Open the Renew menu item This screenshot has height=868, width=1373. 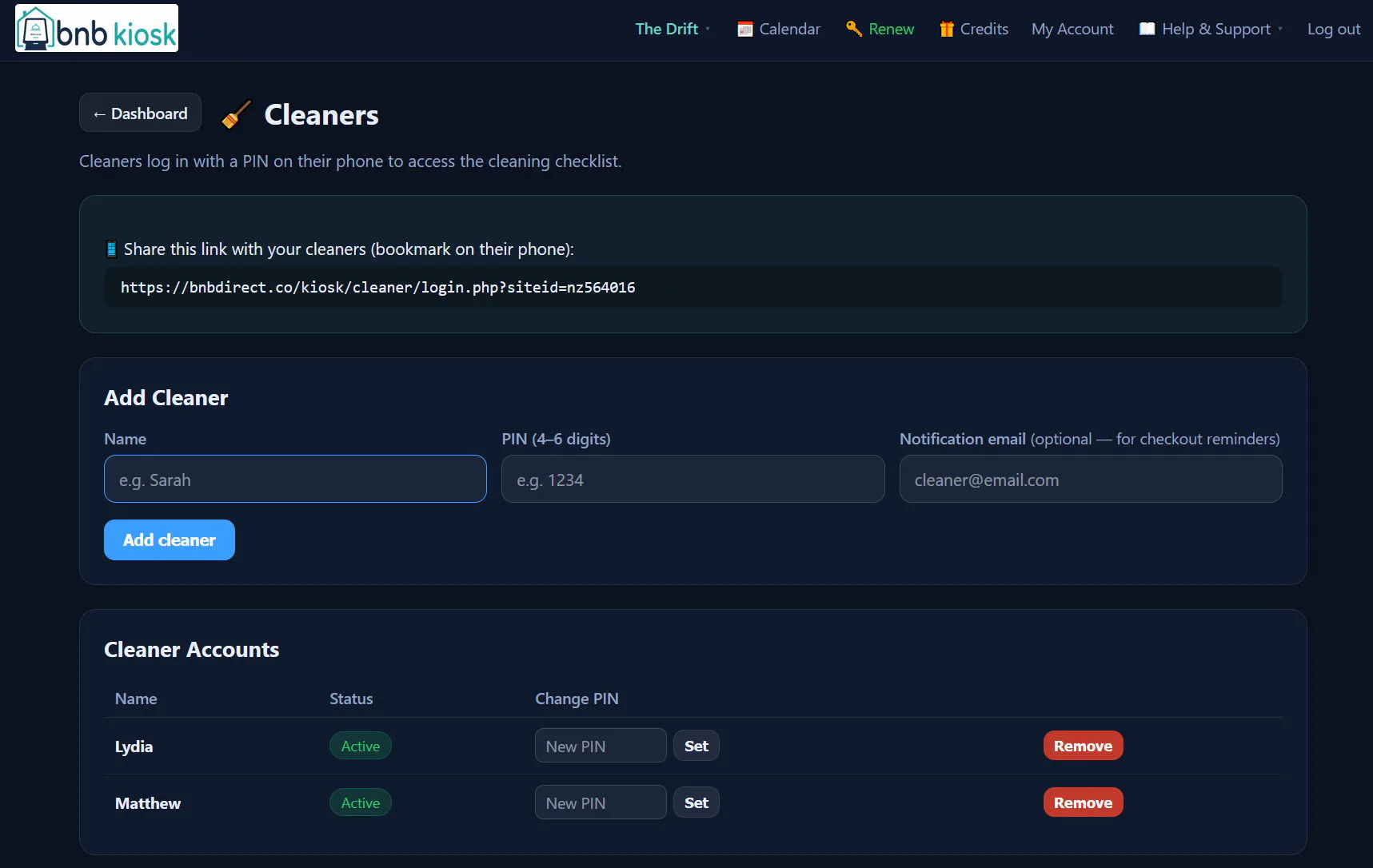[880, 29]
